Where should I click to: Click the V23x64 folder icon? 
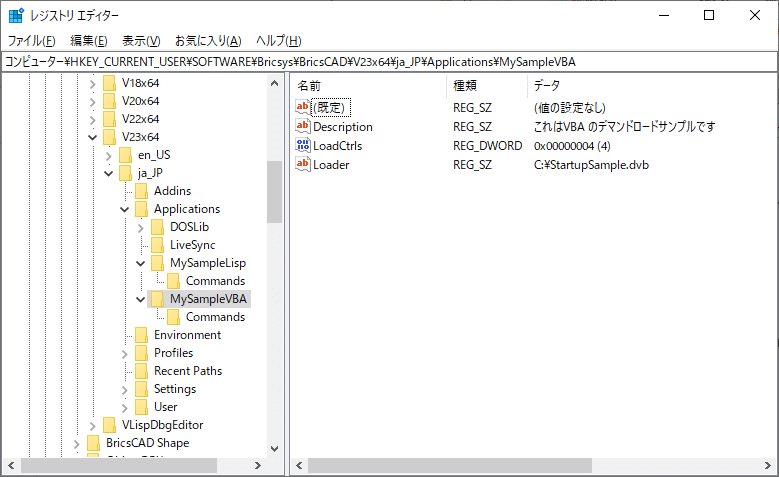point(109,137)
